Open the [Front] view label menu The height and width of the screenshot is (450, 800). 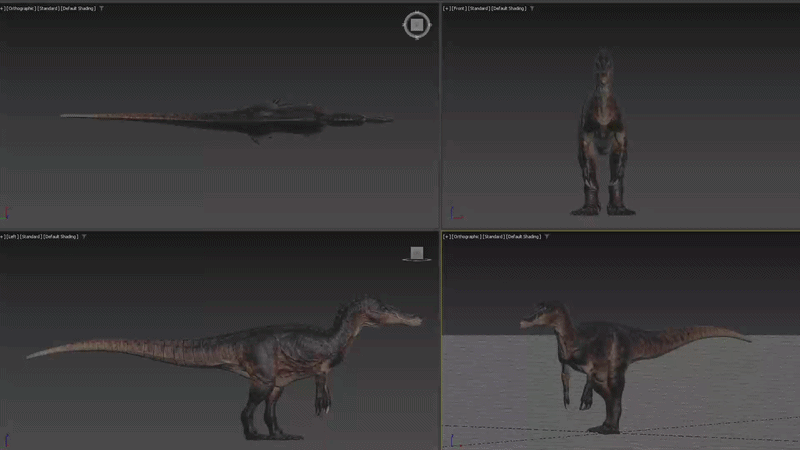459,8
